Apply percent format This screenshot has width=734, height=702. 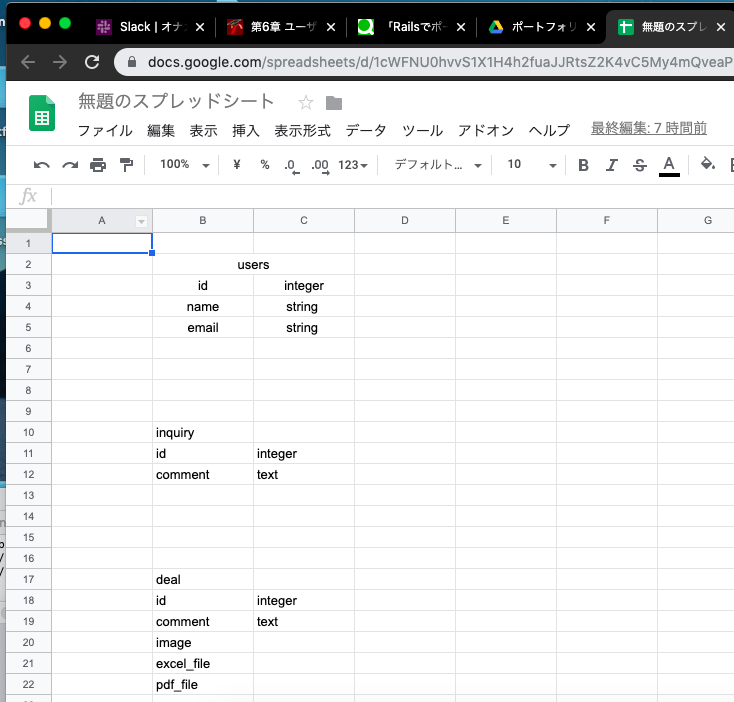pos(265,164)
